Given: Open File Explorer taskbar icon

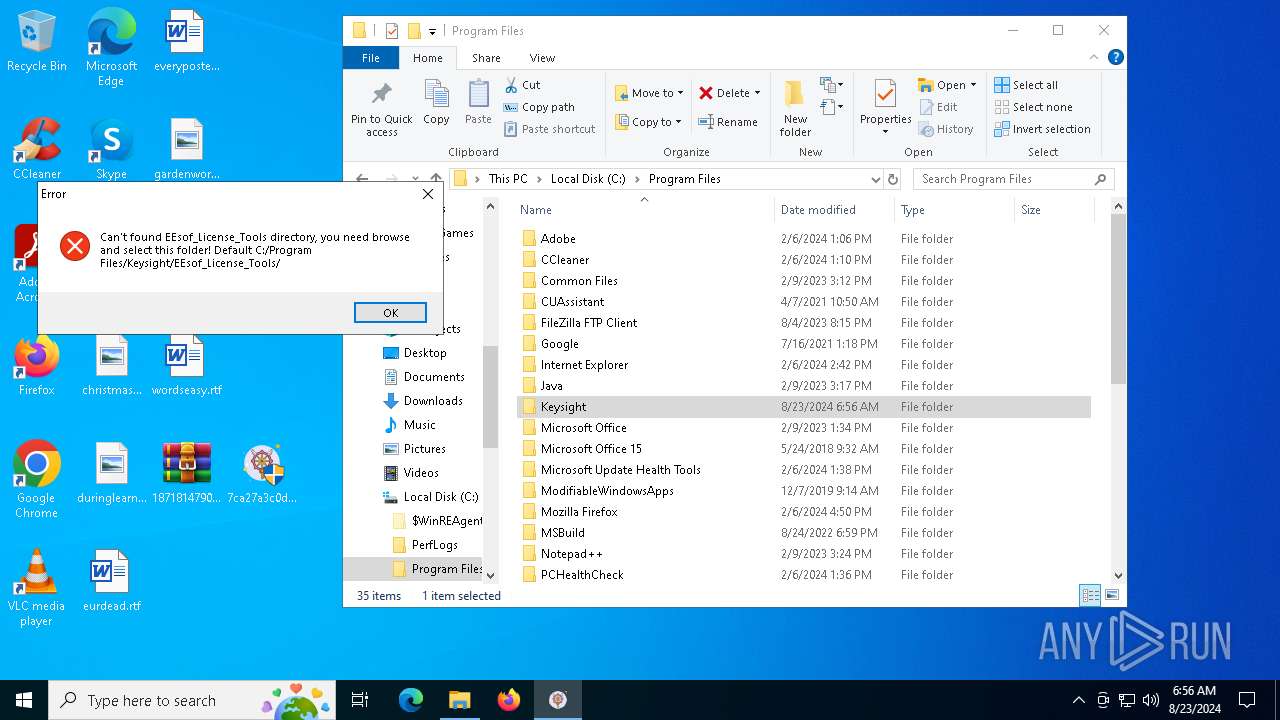Looking at the screenshot, I should (x=459, y=700).
